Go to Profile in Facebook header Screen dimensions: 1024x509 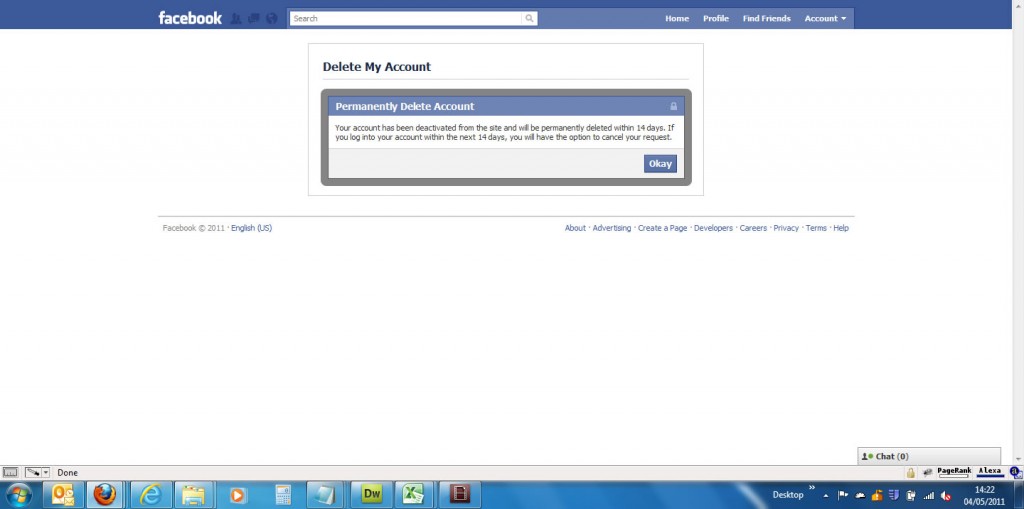tap(716, 18)
